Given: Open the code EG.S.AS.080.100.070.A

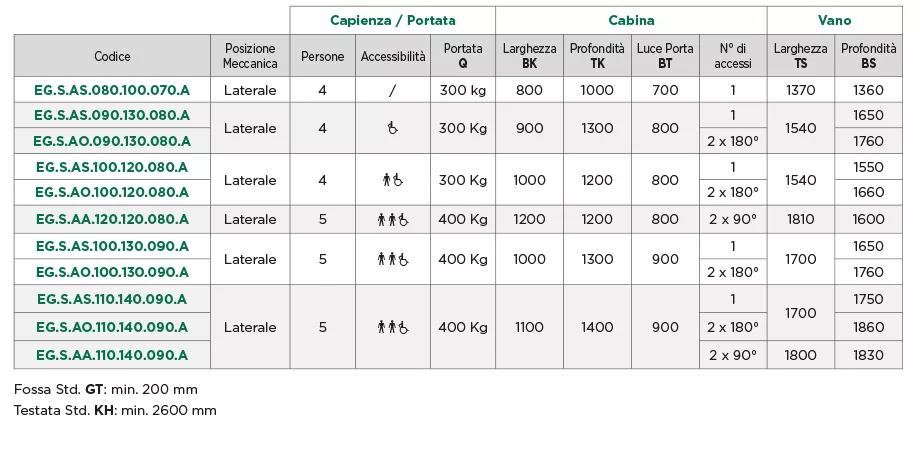Looking at the screenshot, I should 112,90.
